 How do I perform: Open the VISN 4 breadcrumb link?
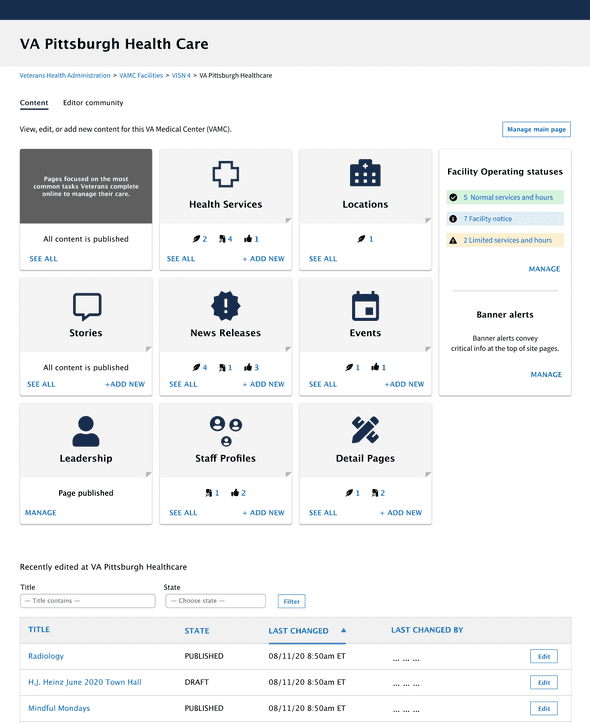pos(181,76)
